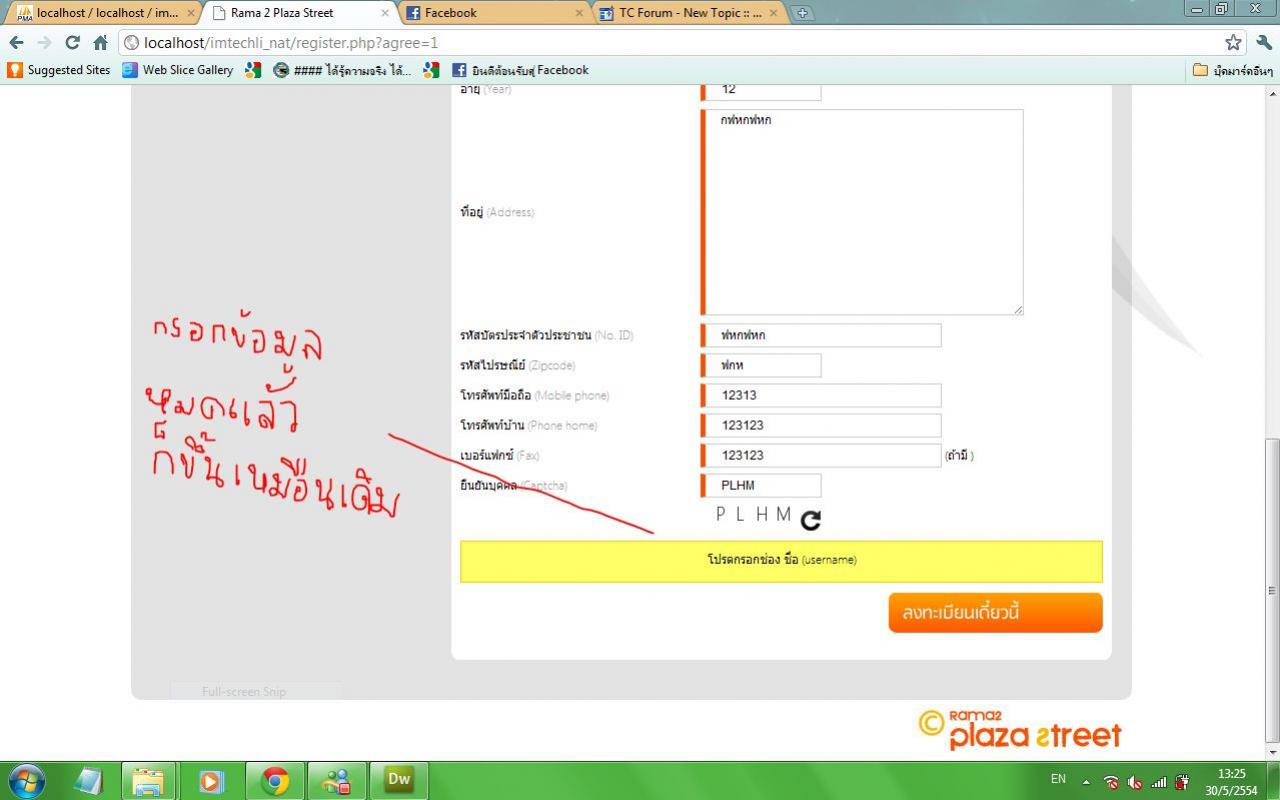Open the clock showing 13:25
The image size is (1280, 800).
click(x=1232, y=781)
